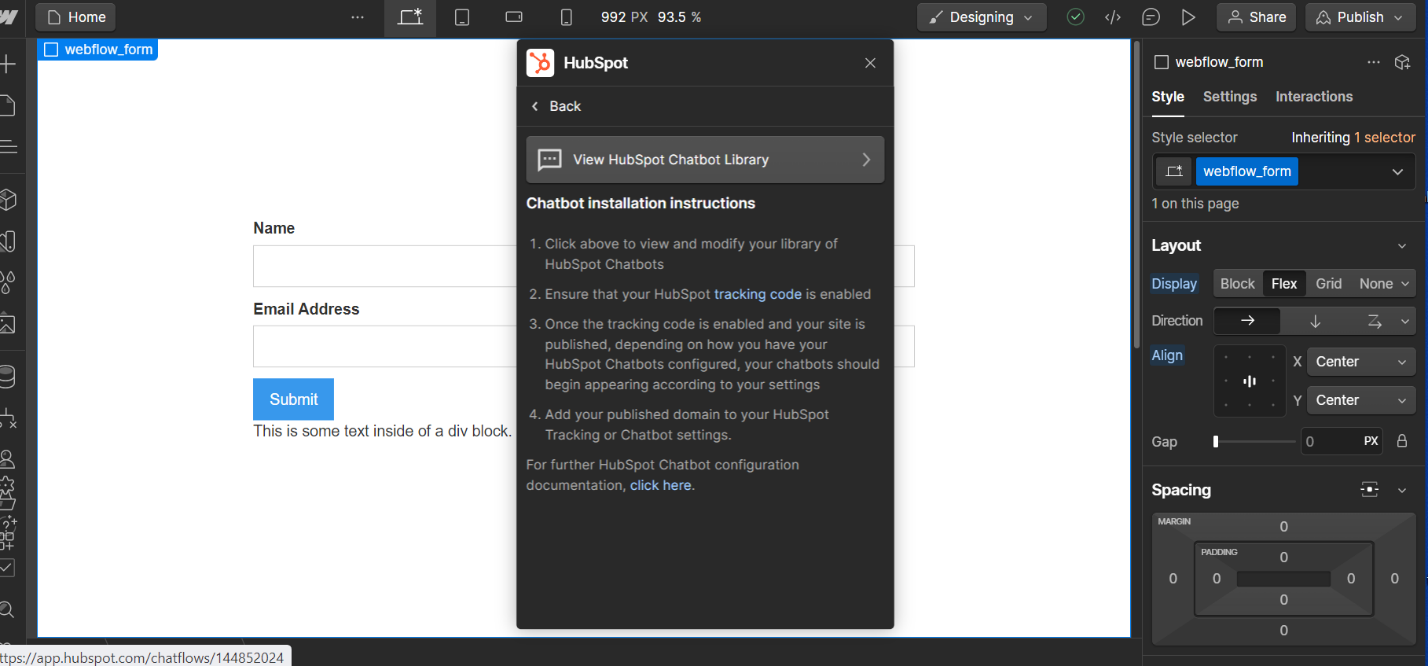
Task: Lock the gap values icon
Action: click(x=1402, y=441)
